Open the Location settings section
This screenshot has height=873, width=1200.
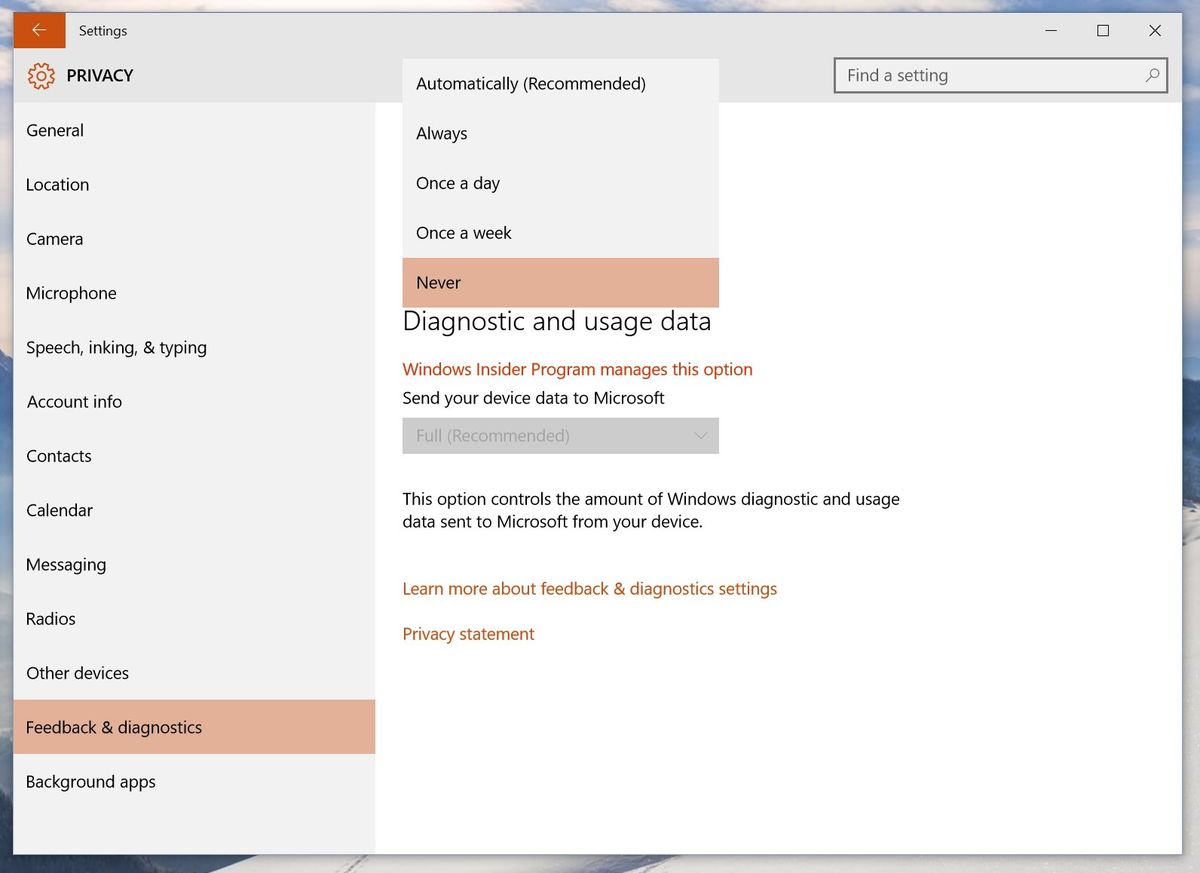tap(57, 184)
